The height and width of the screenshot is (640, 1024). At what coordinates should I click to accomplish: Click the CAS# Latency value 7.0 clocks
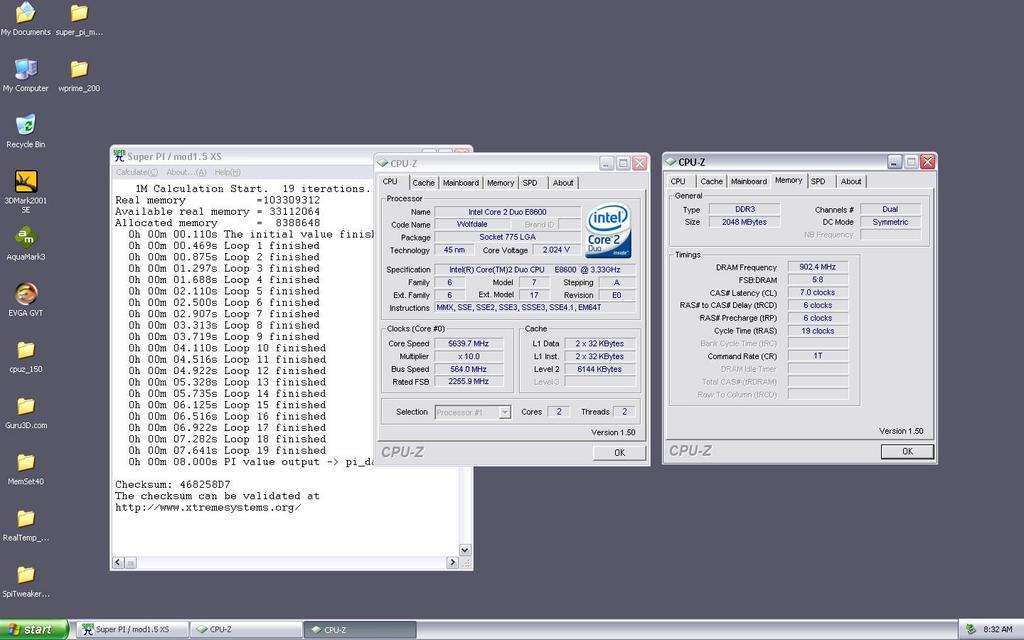tap(818, 293)
